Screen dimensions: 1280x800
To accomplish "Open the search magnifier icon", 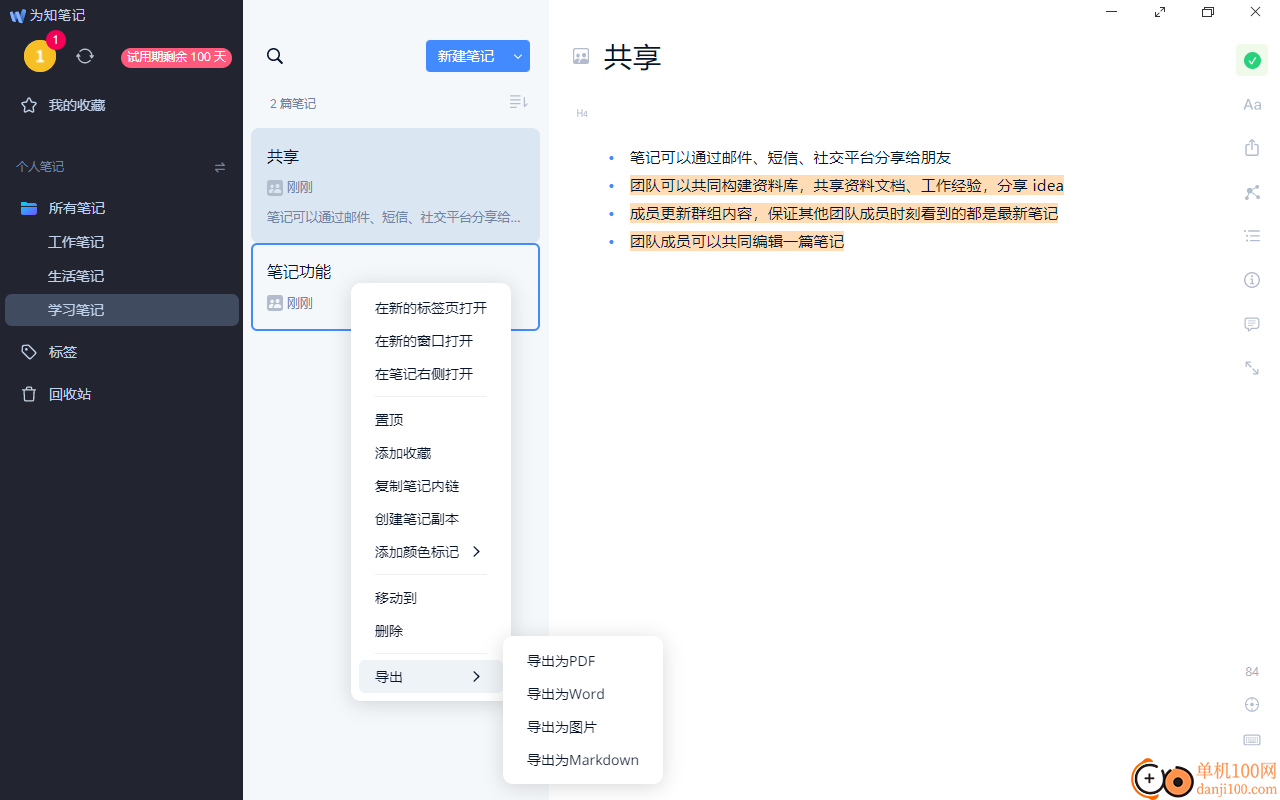I will pos(275,56).
